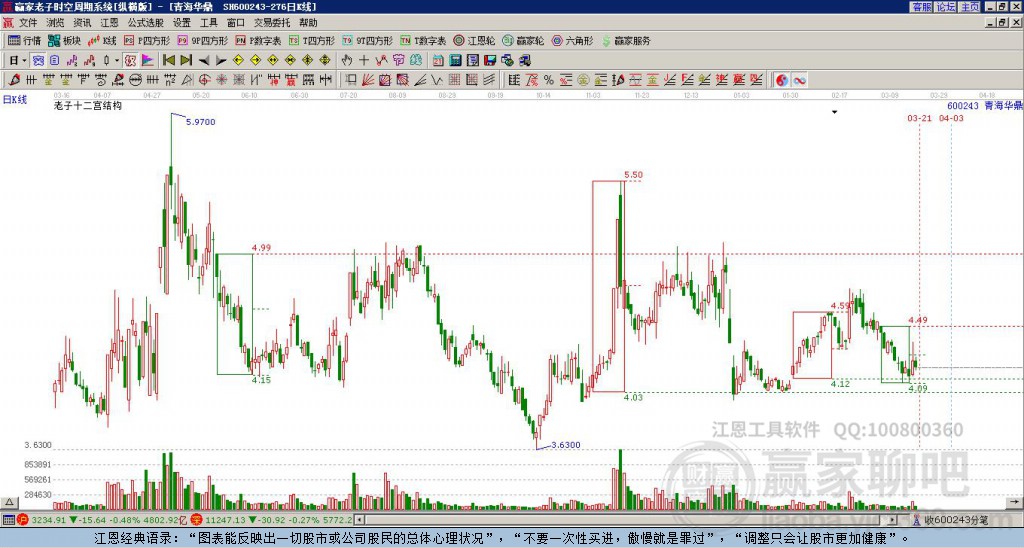The width and height of the screenshot is (1024, 548).
Task: Open the 行情 market quotes view
Action: tap(24, 40)
